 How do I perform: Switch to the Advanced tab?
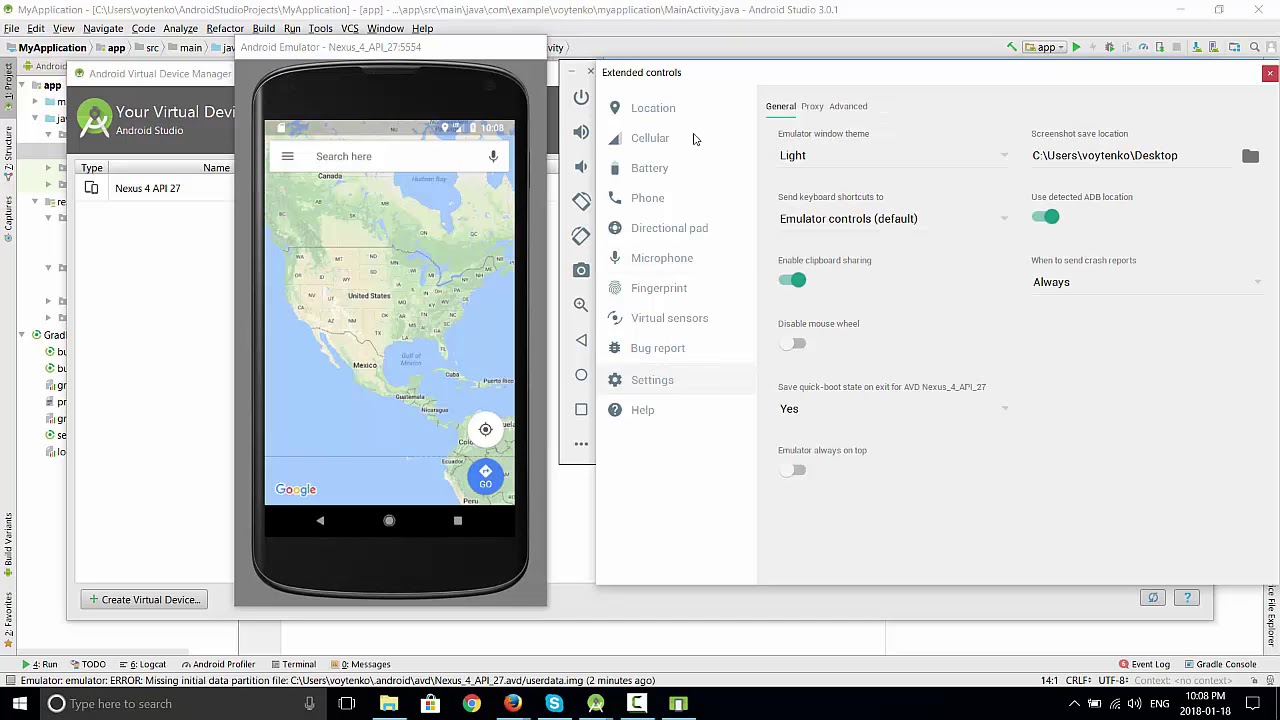(848, 106)
